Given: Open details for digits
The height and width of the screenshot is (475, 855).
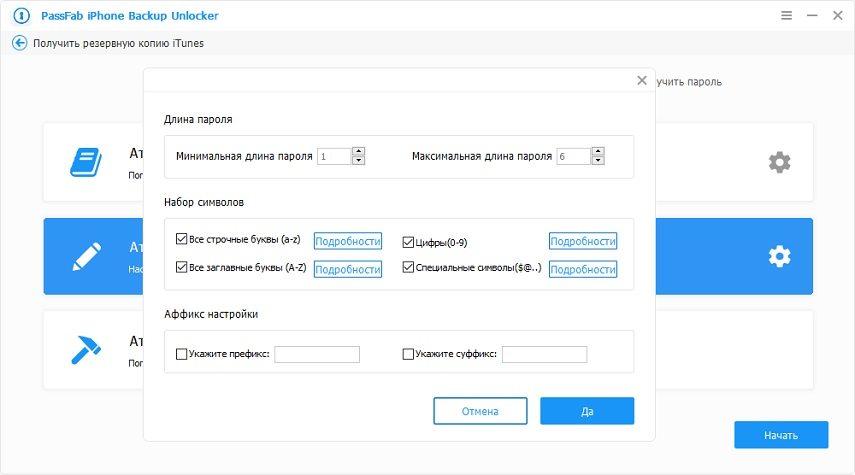Looking at the screenshot, I should (583, 241).
